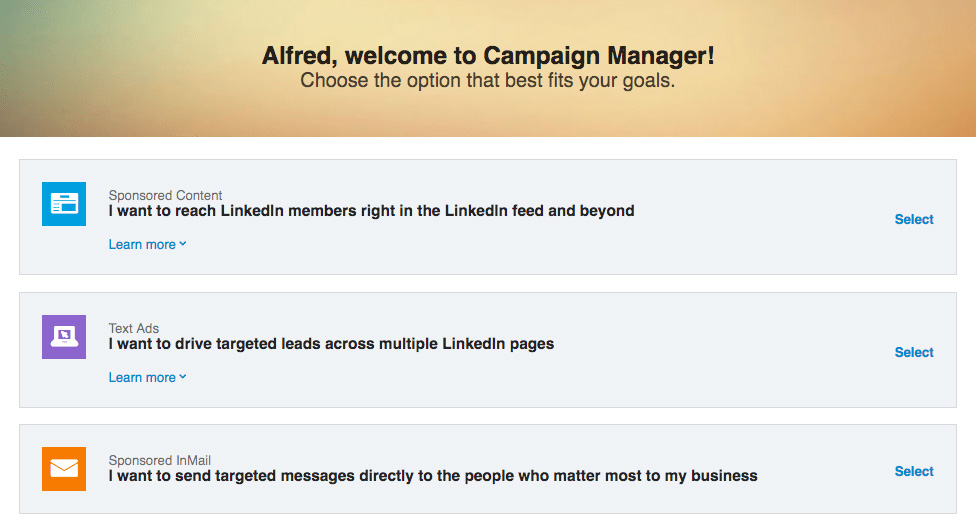The width and height of the screenshot is (976, 530).
Task: Click the "Sponsored InMail" label text
Action: pyautogui.click(x=160, y=461)
